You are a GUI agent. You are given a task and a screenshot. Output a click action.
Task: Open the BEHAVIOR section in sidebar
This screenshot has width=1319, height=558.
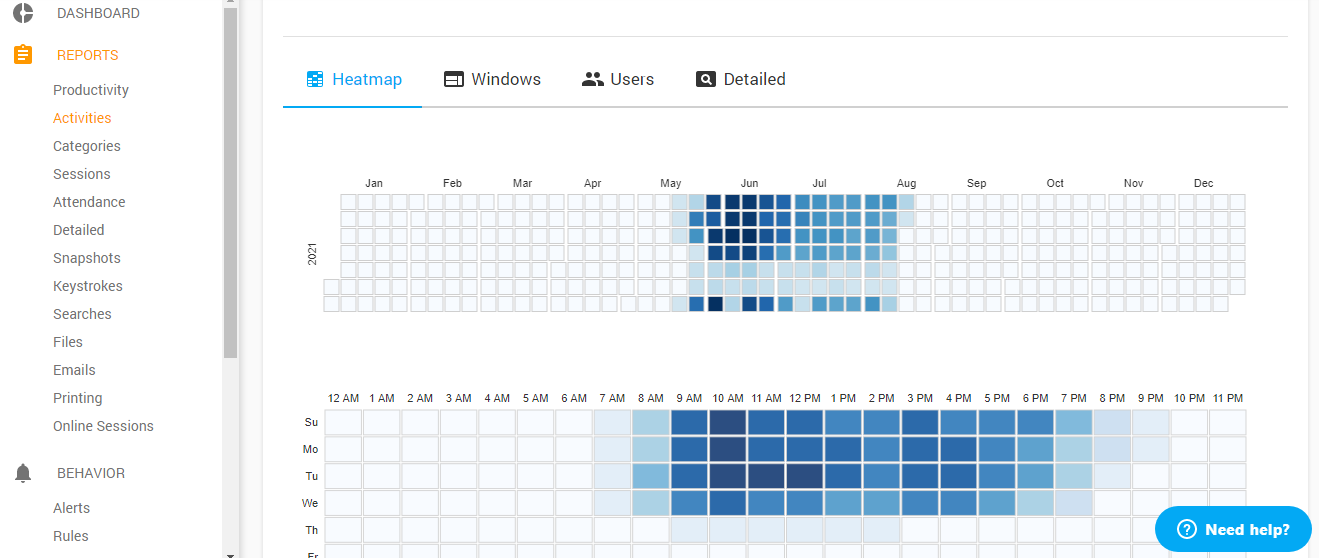point(91,473)
